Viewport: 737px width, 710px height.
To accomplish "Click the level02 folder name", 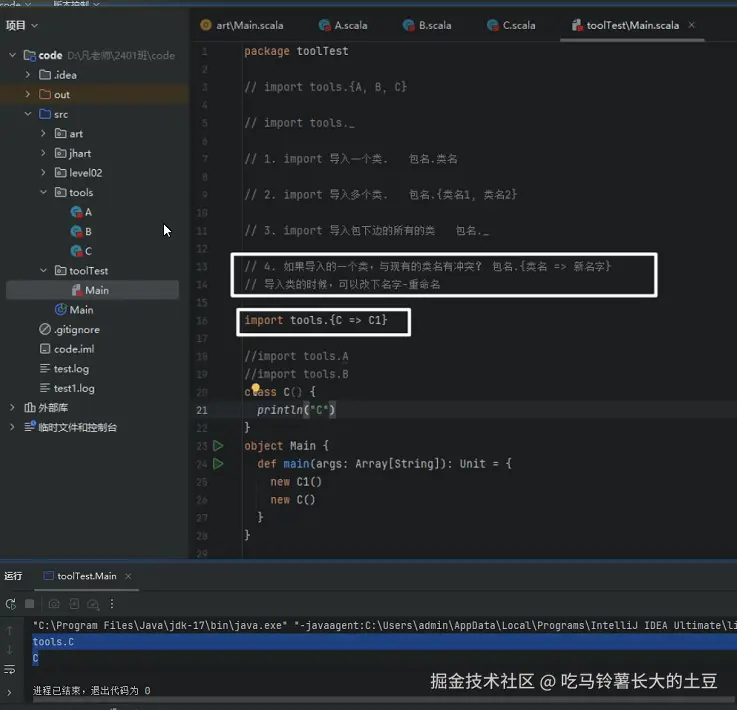I will coord(86,173).
